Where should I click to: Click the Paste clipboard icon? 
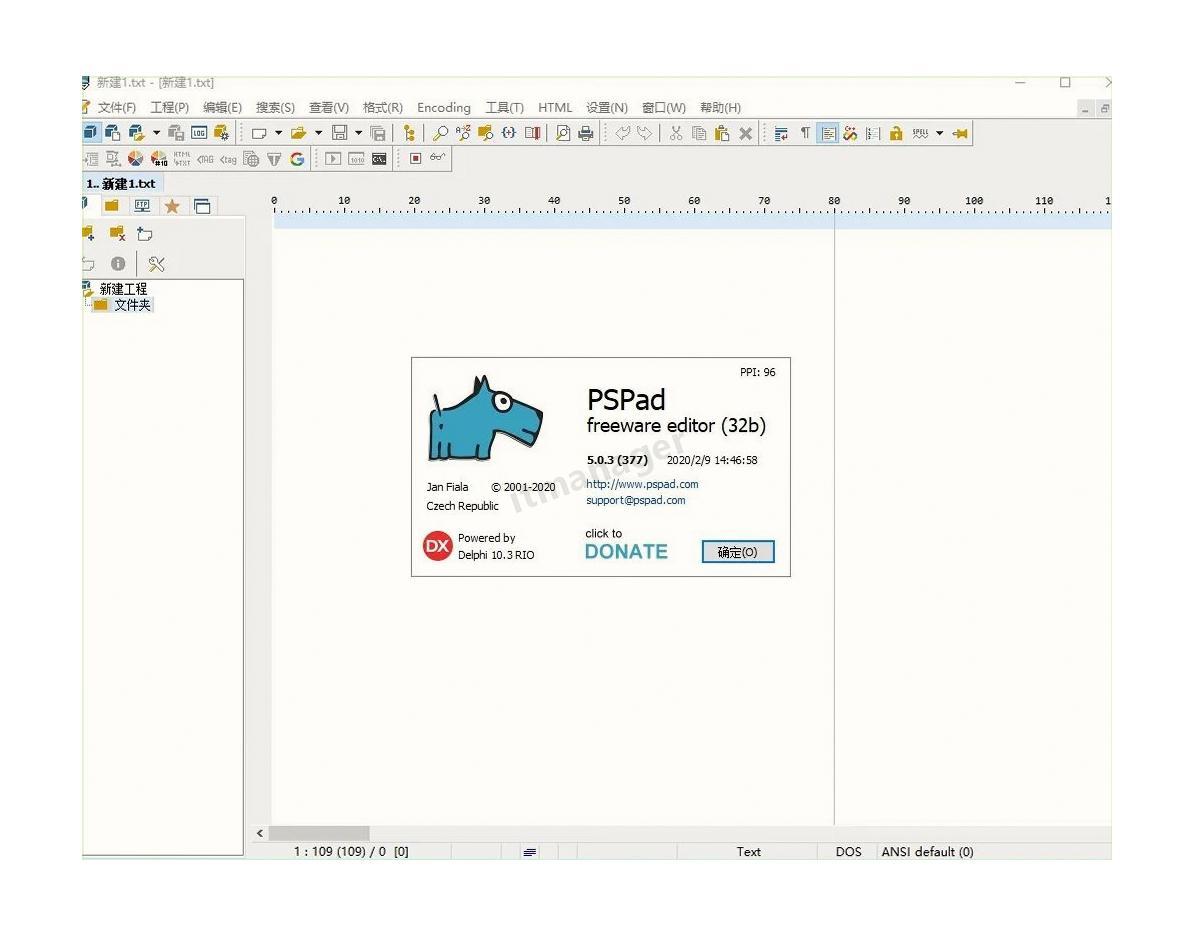point(722,133)
